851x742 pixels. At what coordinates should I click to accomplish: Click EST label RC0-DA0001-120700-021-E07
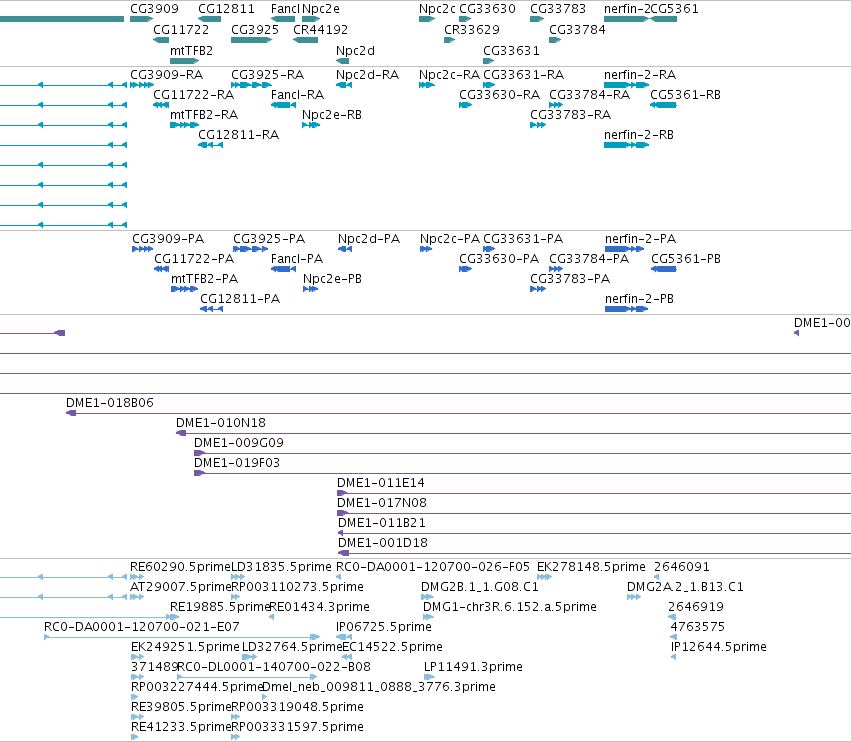pos(142,627)
